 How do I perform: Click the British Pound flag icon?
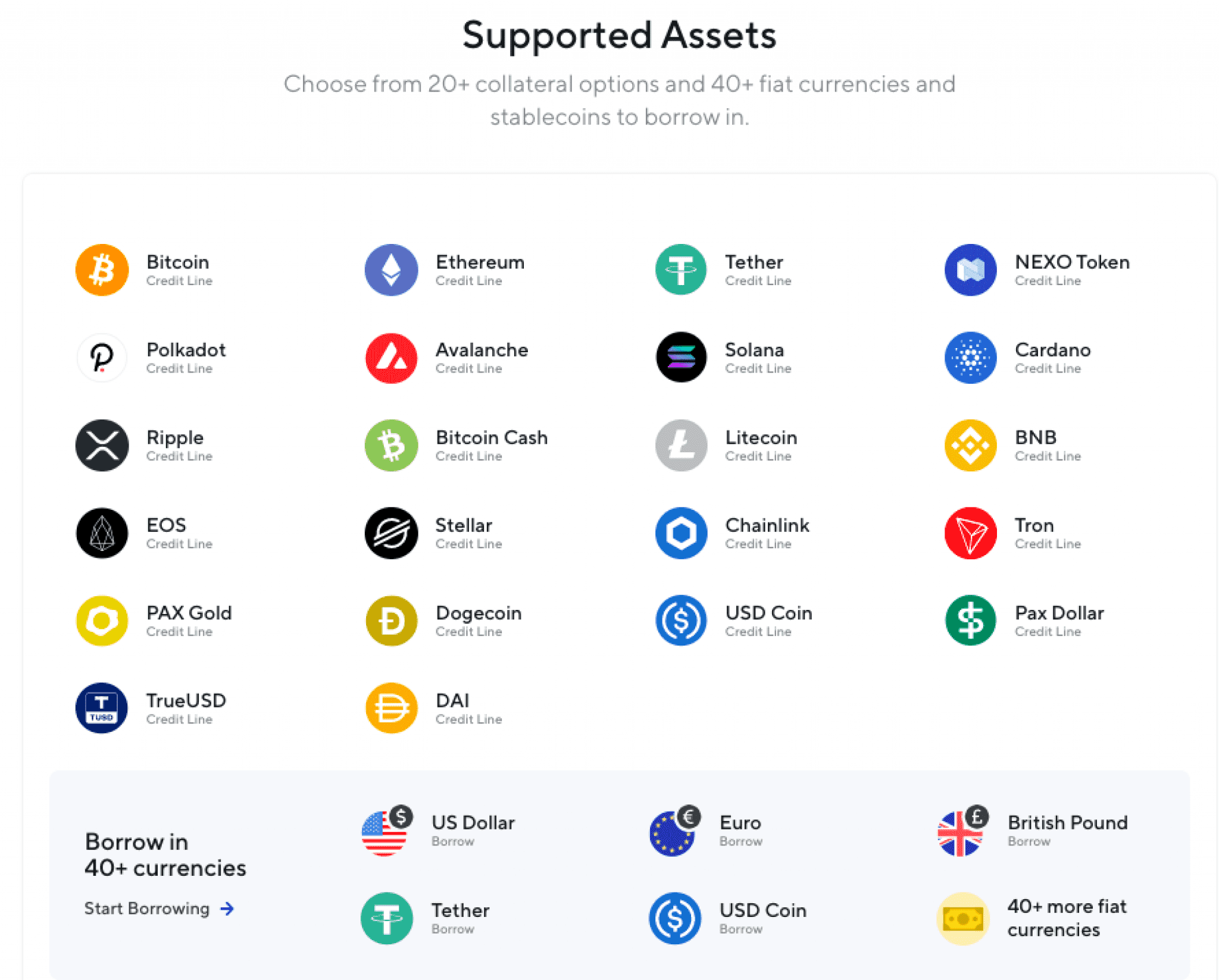point(962,831)
